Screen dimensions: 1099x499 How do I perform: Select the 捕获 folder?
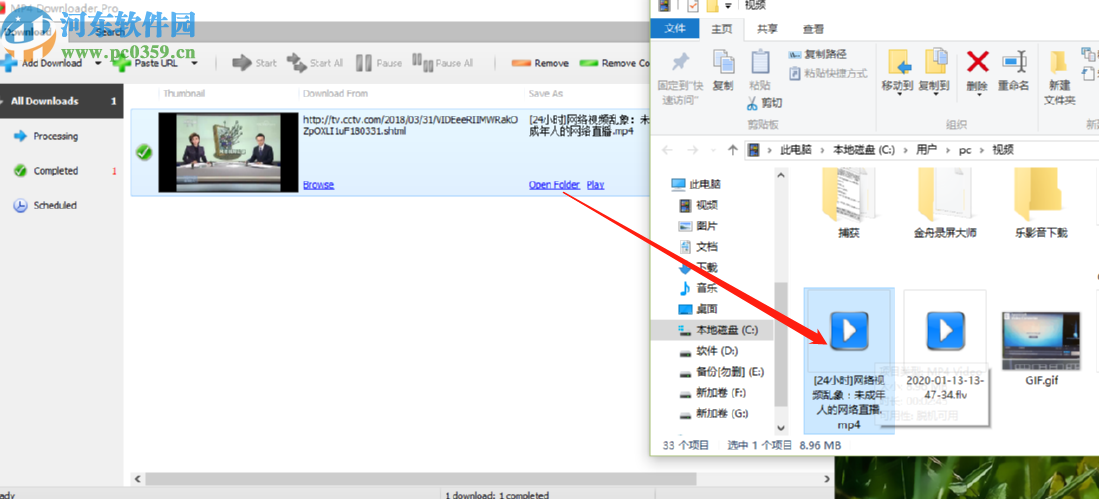pyautogui.click(x=849, y=203)
